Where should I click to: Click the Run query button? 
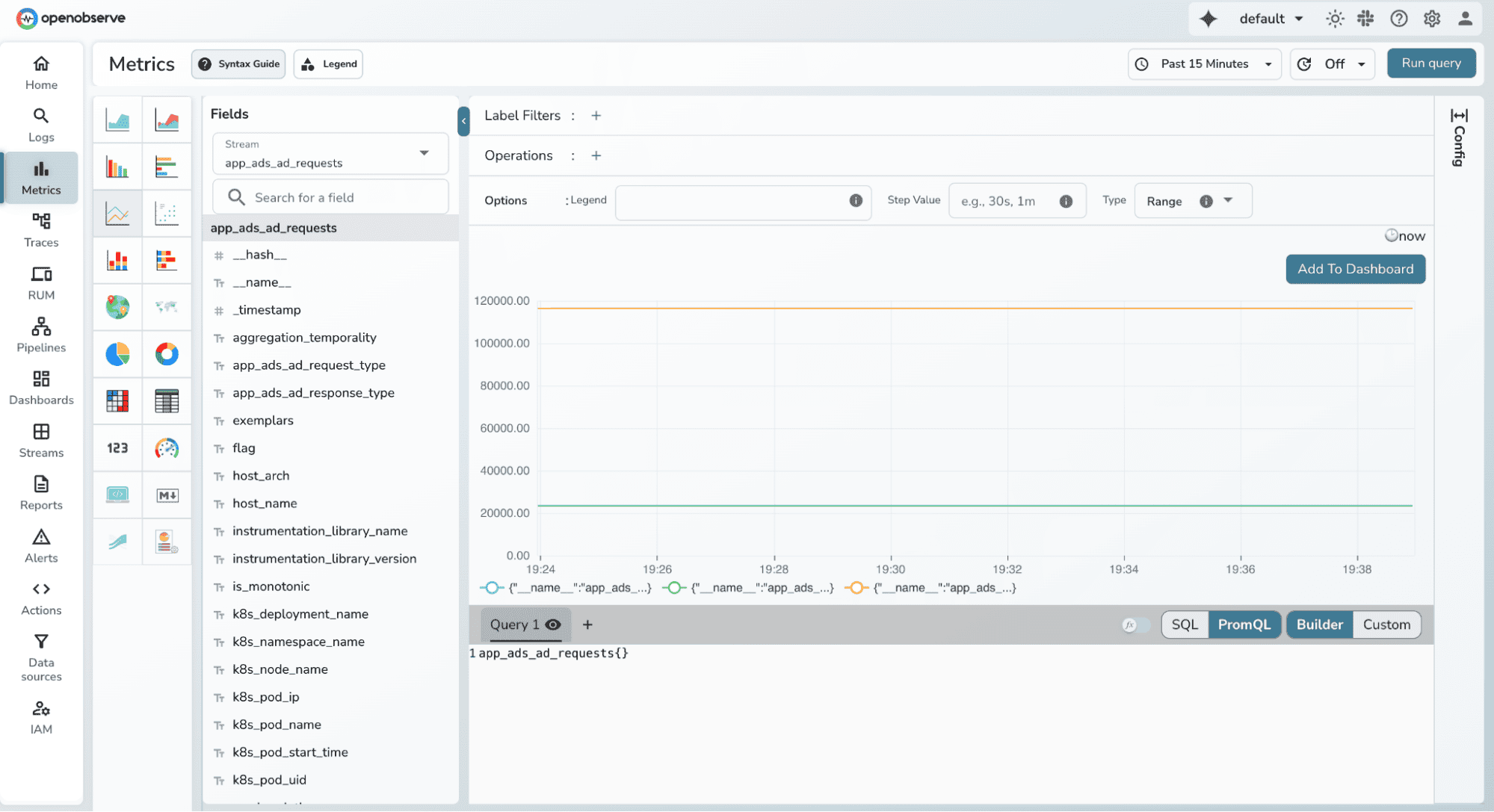[1430, 63]
